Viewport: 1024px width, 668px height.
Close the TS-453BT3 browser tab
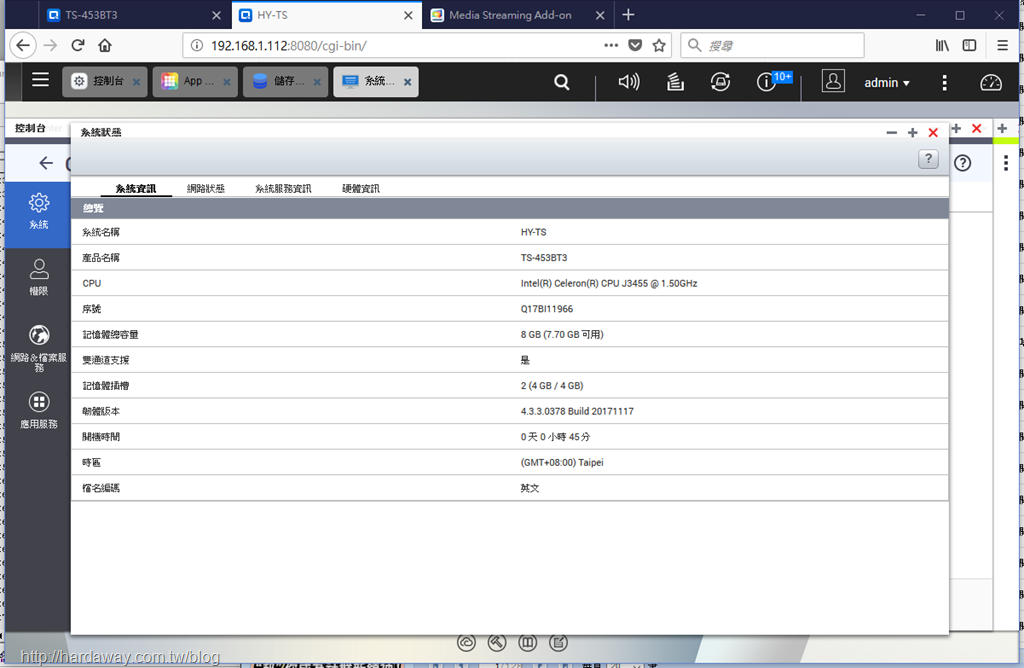tap(216, 15)
